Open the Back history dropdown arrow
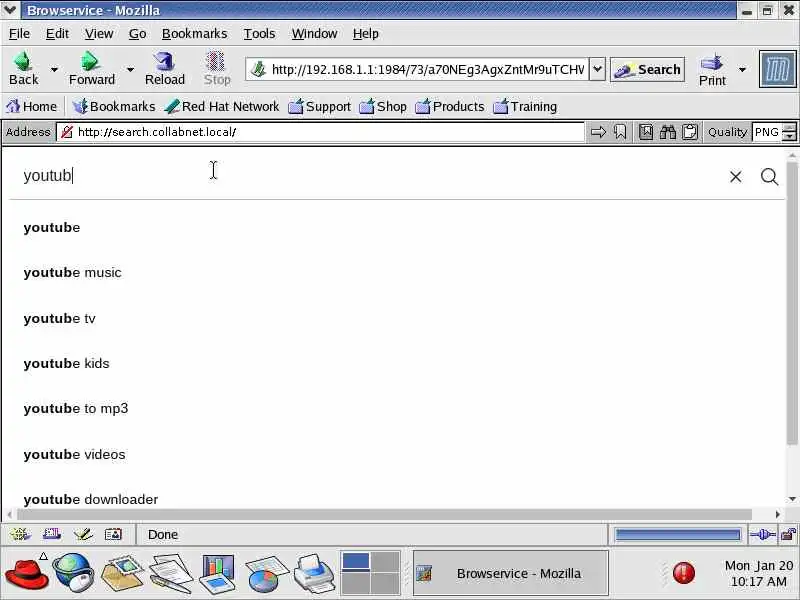 [54, 69]
